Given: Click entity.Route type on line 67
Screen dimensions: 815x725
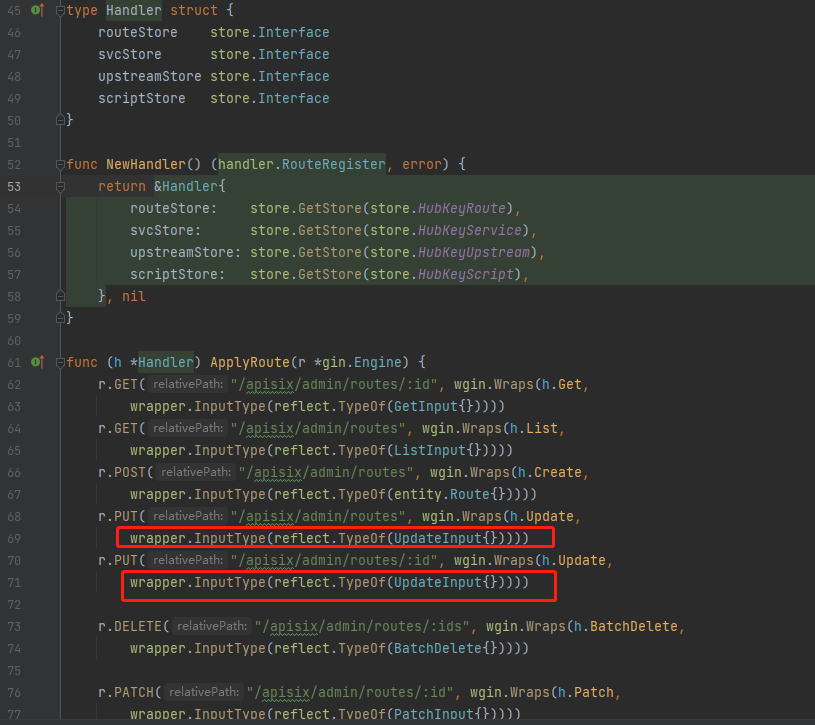Looking at the screenshot, I should coord(441,494).
